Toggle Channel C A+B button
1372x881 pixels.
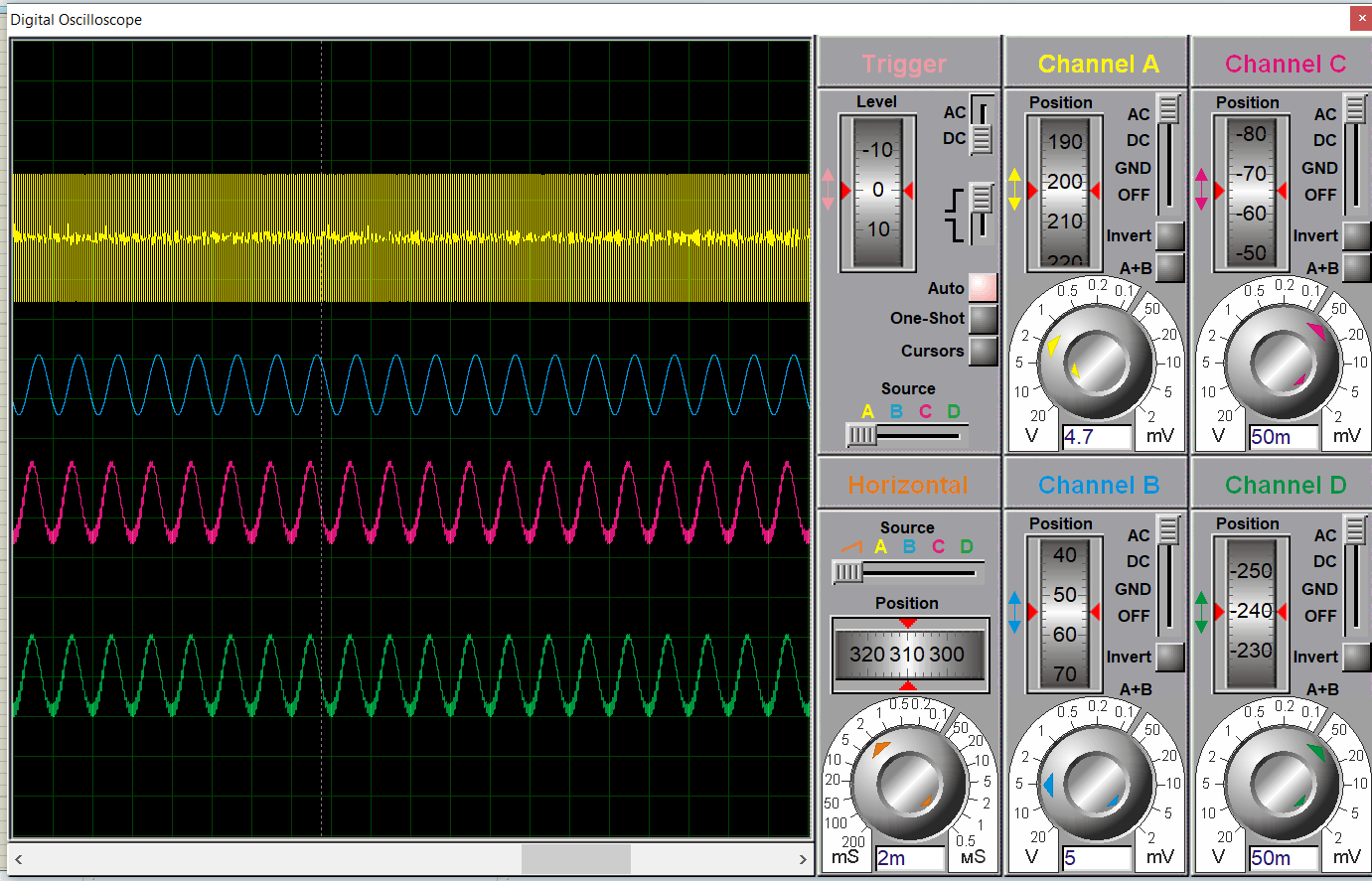point(1356,267)
